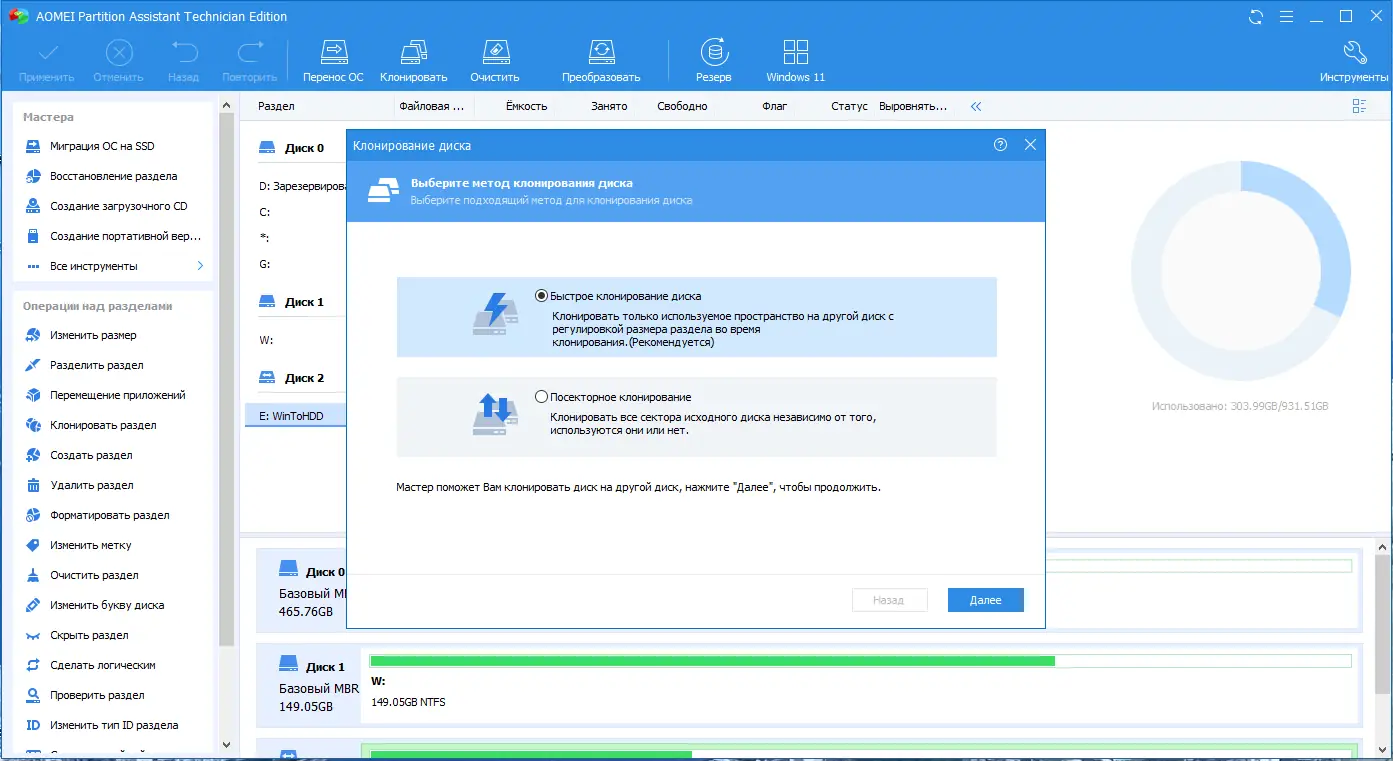Open the Преобразовать toolbar menu
Image resolution: width=1393 pixels, height=761 pixels.
(601, 61)
